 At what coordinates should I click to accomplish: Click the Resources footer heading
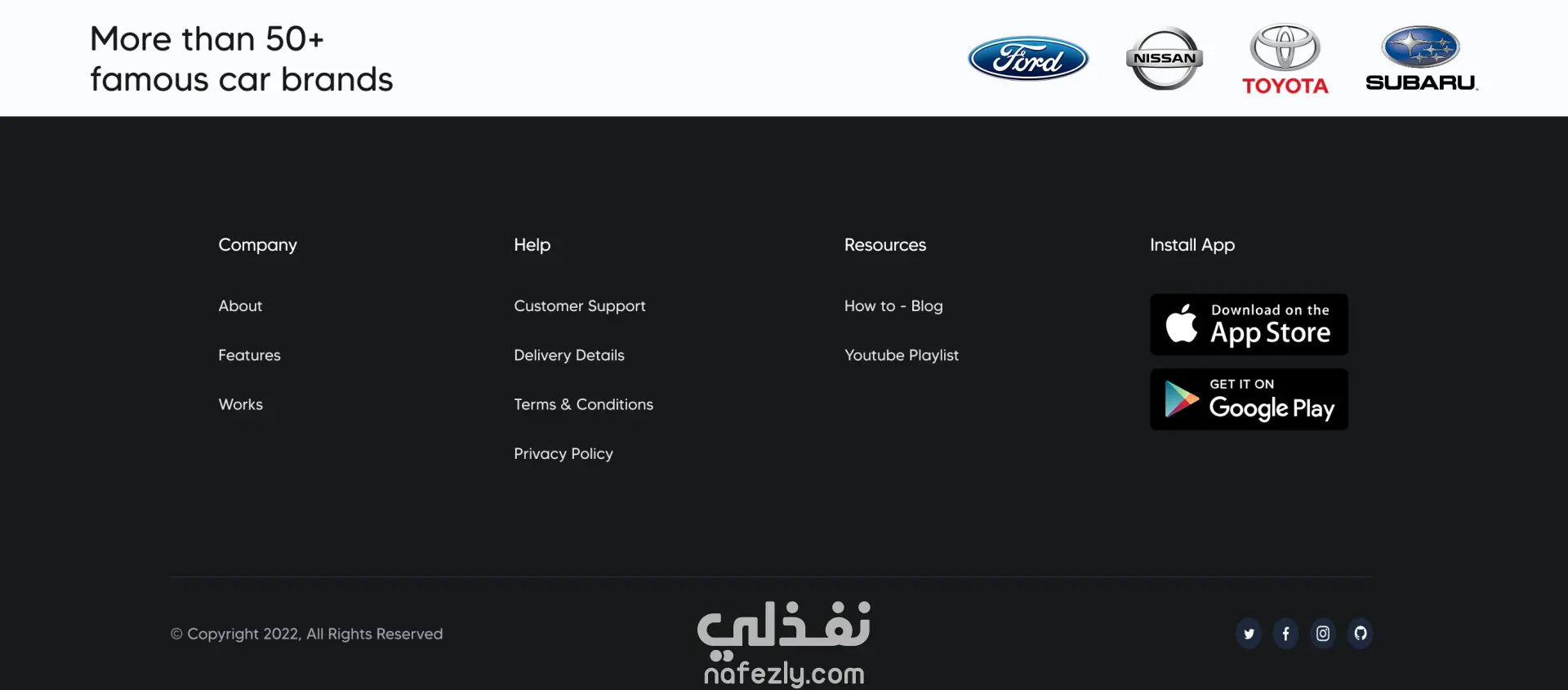click(885, 245)
